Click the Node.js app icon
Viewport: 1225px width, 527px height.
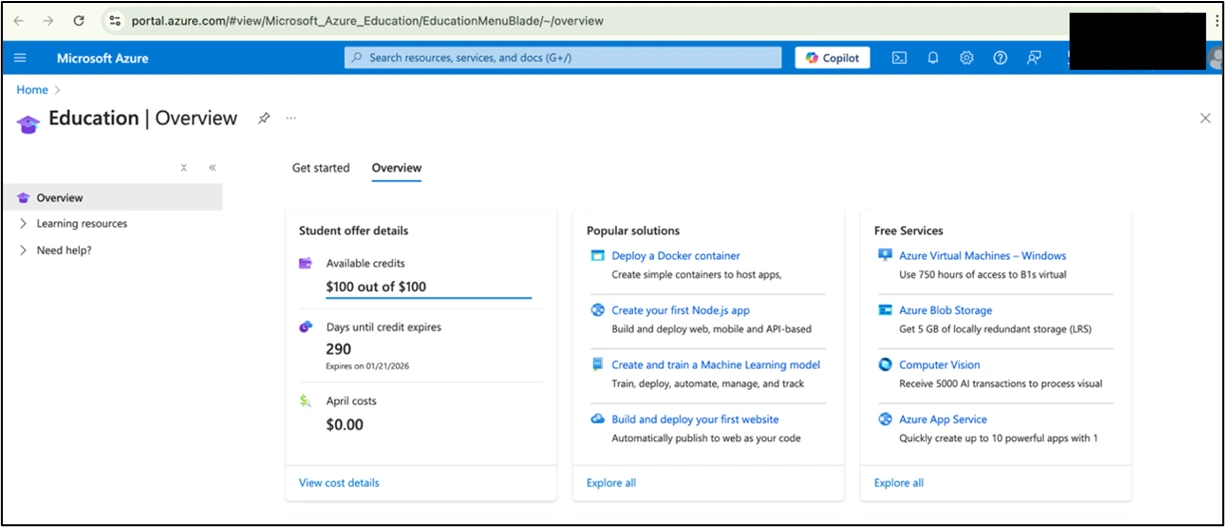click(x=598, y=310)
